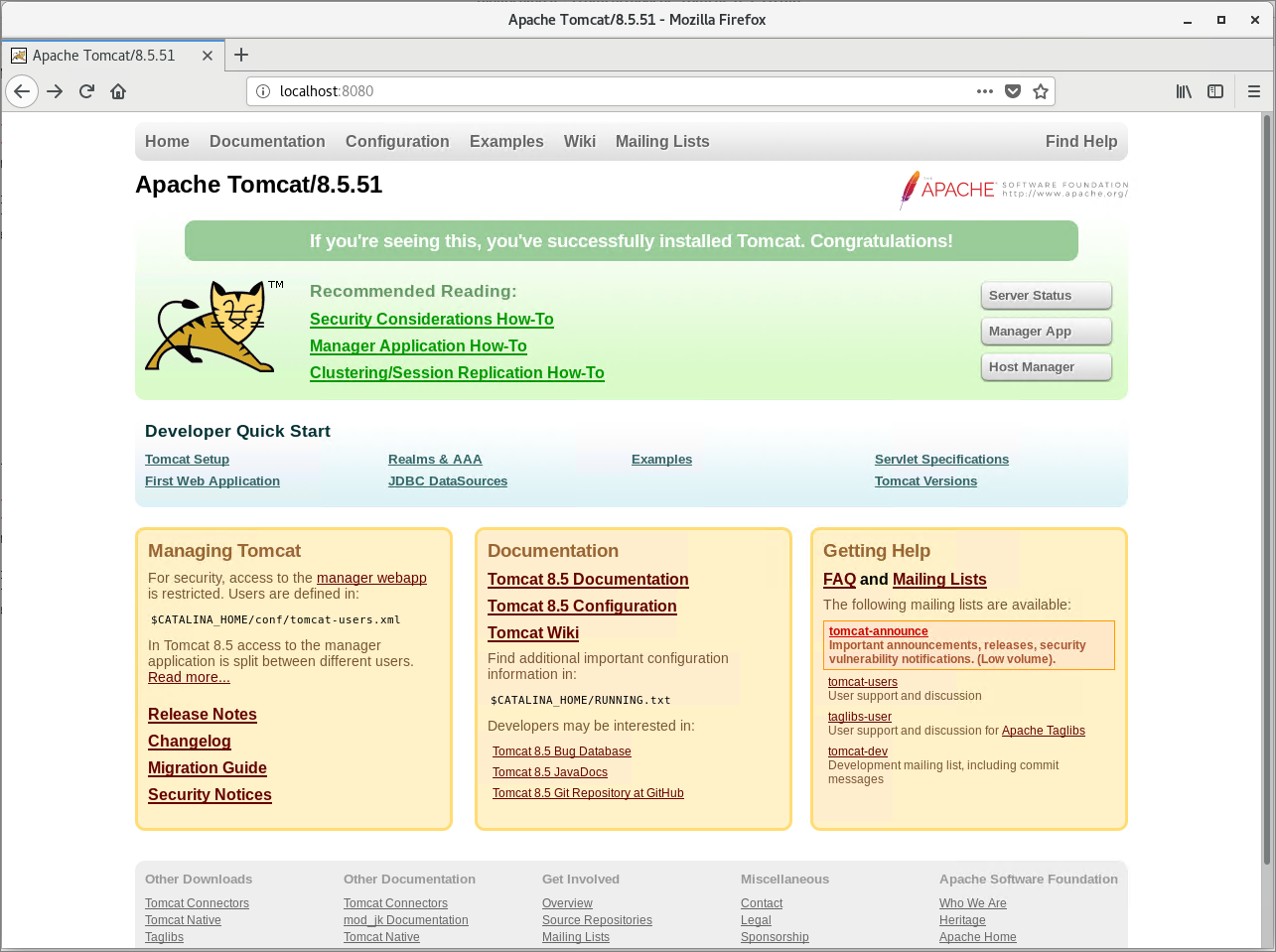Open Release Notes link
This screenshot has height=952, width=1276.
click(x=203, y=715)
